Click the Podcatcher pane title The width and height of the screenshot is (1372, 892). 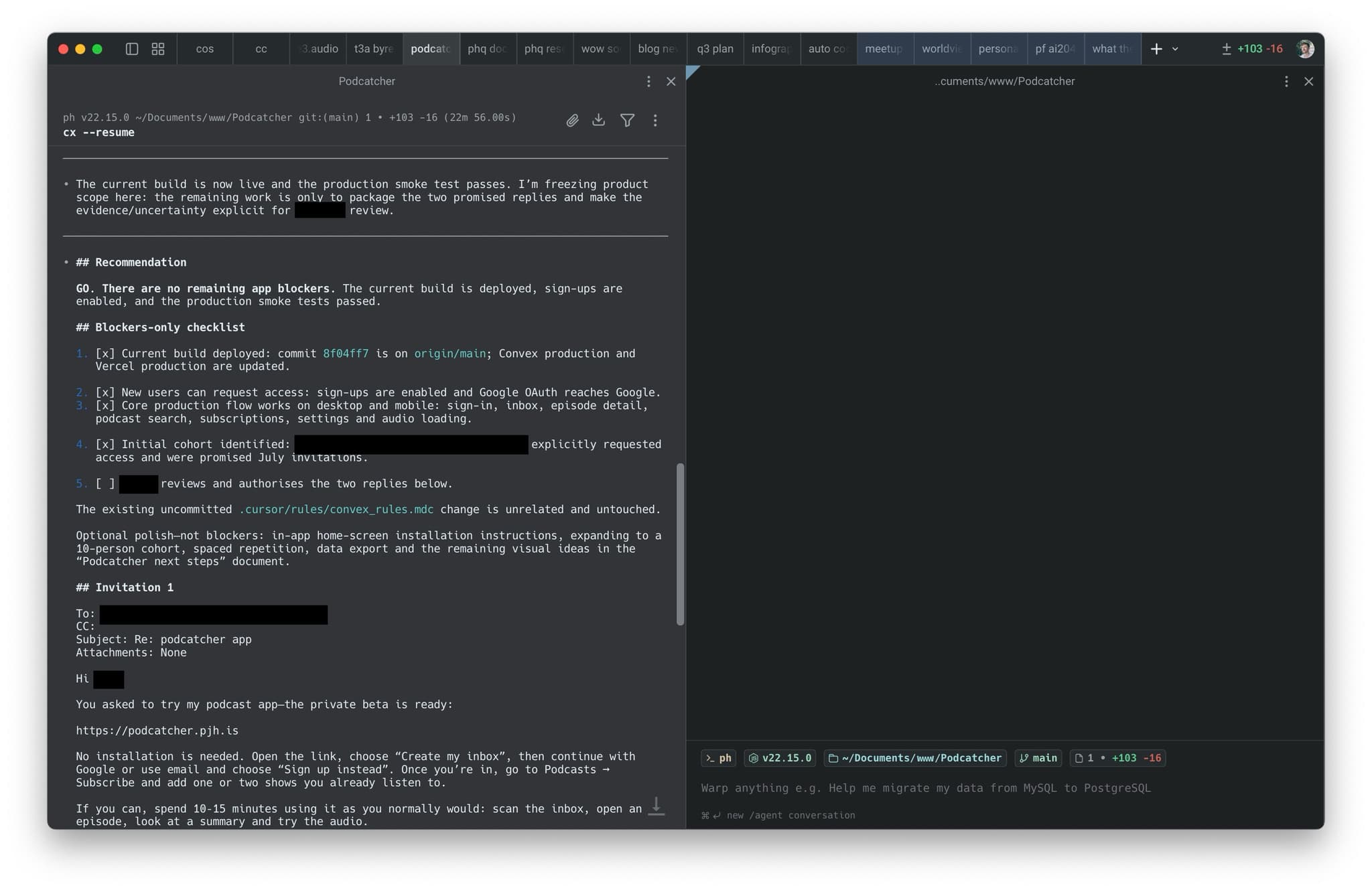pos(366,82)
